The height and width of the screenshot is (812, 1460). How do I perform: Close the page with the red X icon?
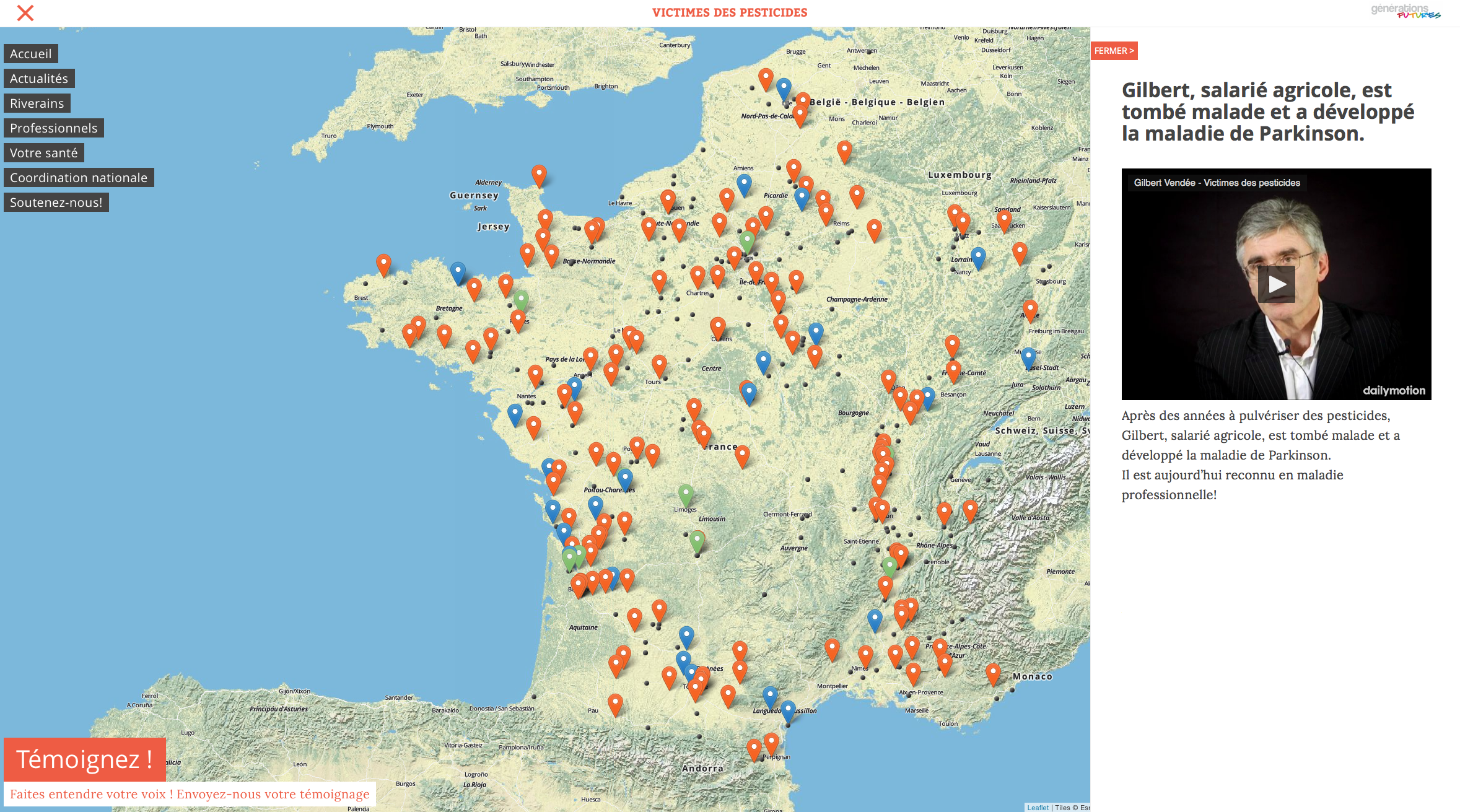(x=25, y=13)
